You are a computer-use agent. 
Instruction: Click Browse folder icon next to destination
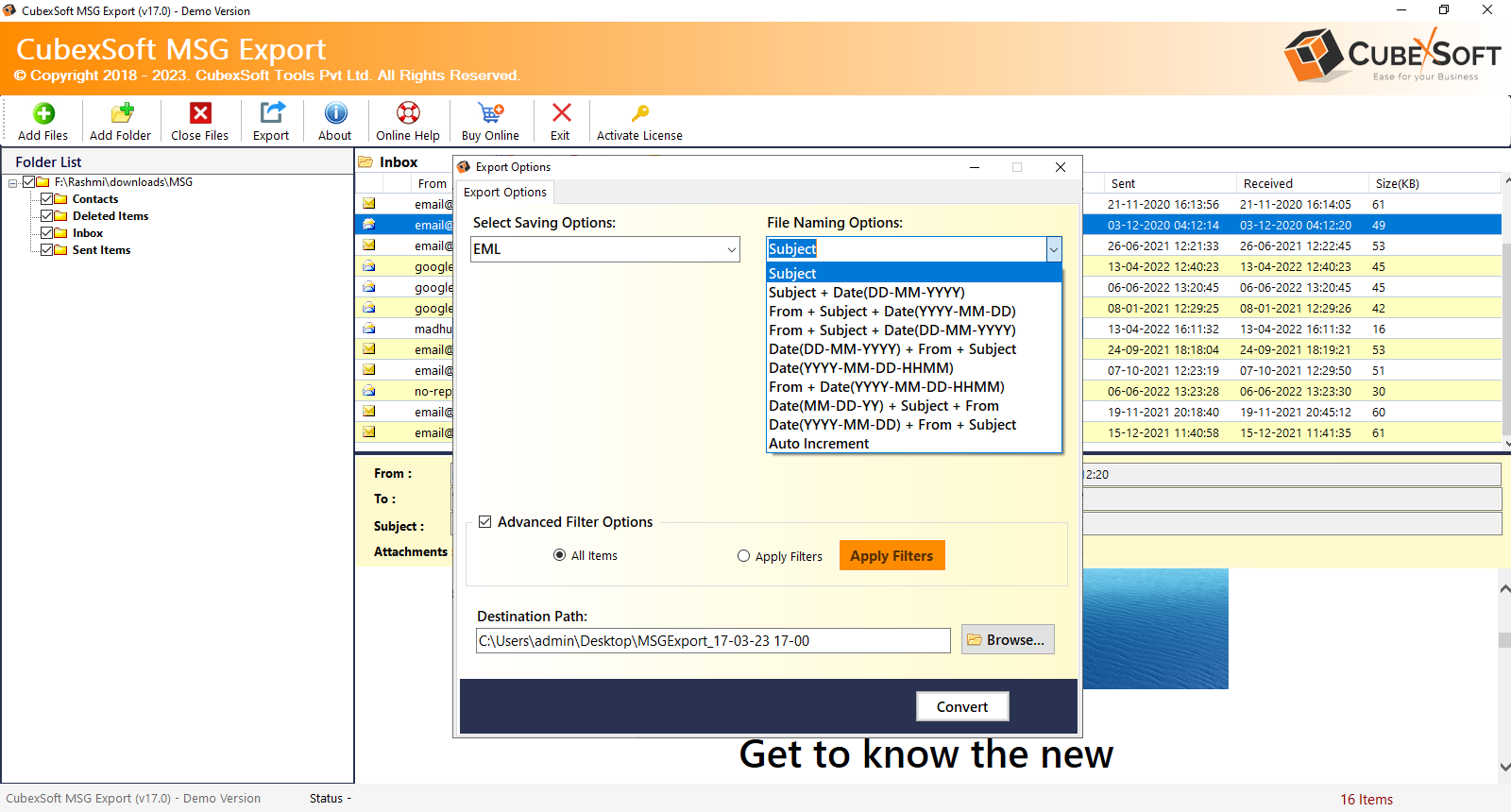pyautogui.click(x=974, y=640)
